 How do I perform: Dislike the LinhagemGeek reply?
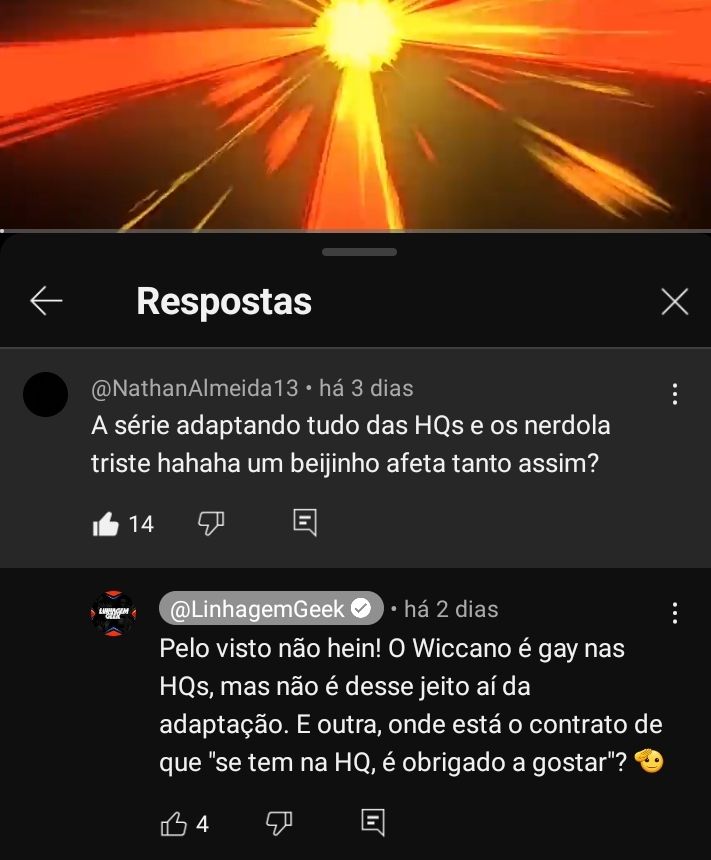[279, 823]
